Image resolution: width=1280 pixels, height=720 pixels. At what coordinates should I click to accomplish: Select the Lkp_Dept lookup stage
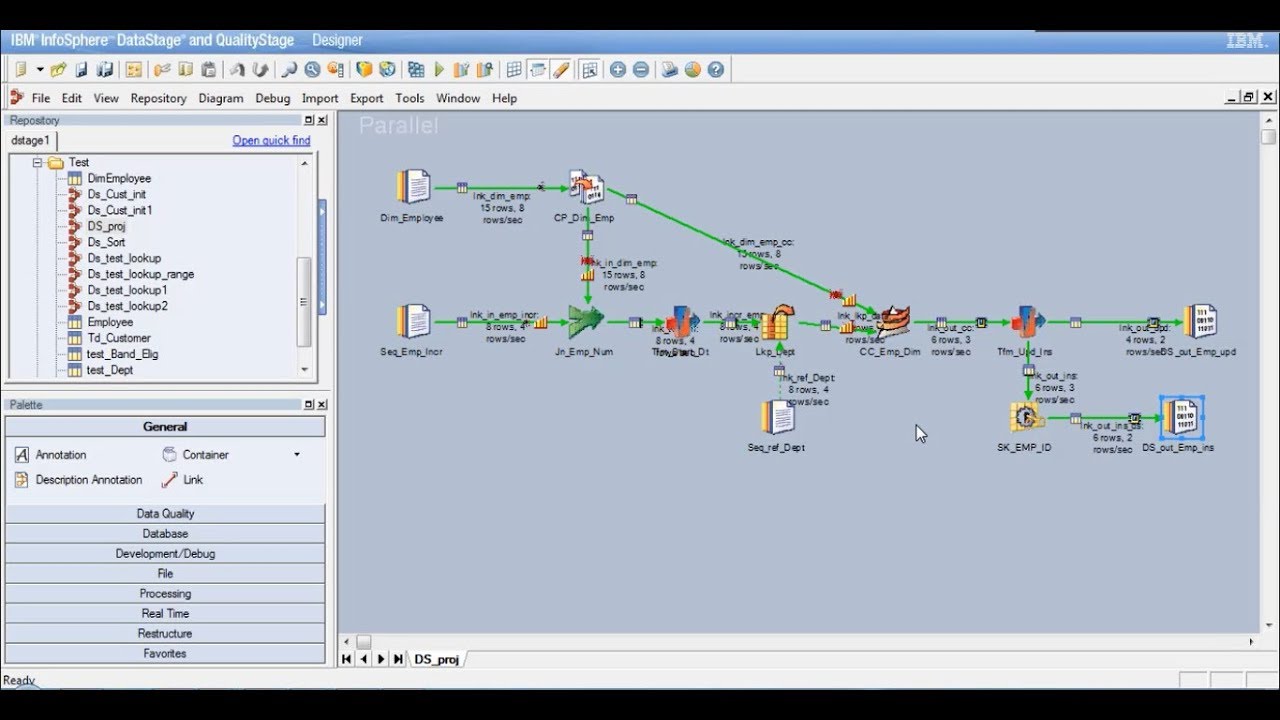[x=776, y=322]
